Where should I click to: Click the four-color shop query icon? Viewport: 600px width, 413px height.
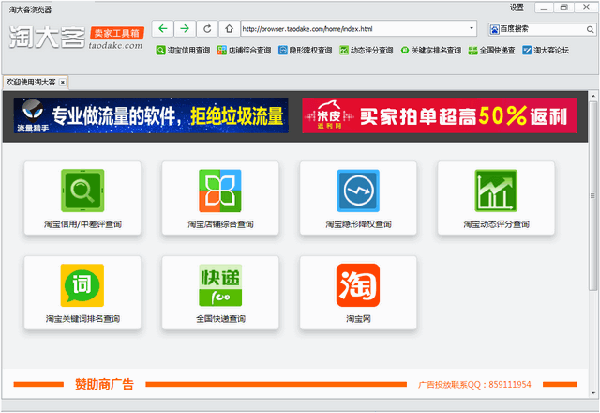click(x=220, y=191)
